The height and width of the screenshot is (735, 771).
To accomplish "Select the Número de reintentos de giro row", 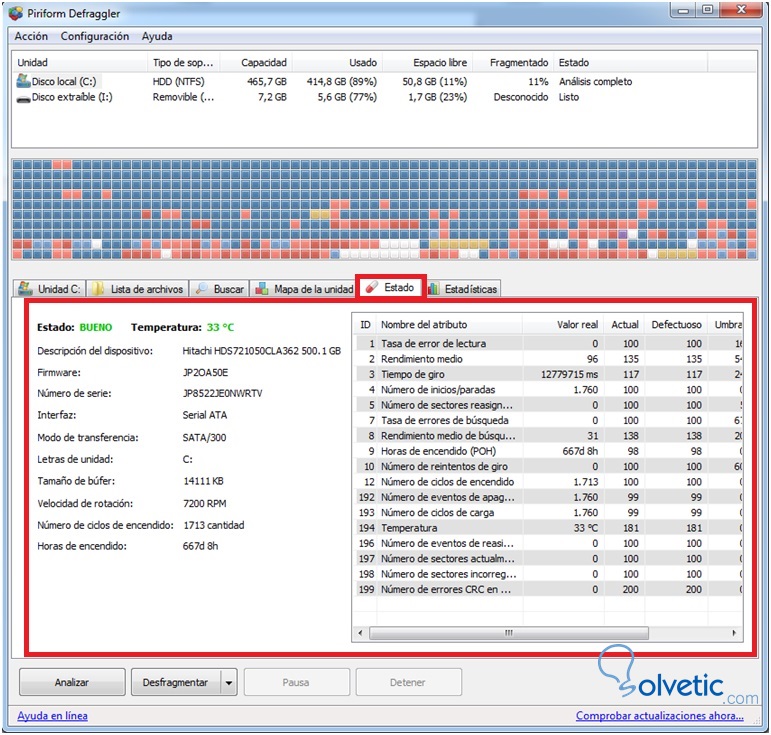I will tap(548, 466).
